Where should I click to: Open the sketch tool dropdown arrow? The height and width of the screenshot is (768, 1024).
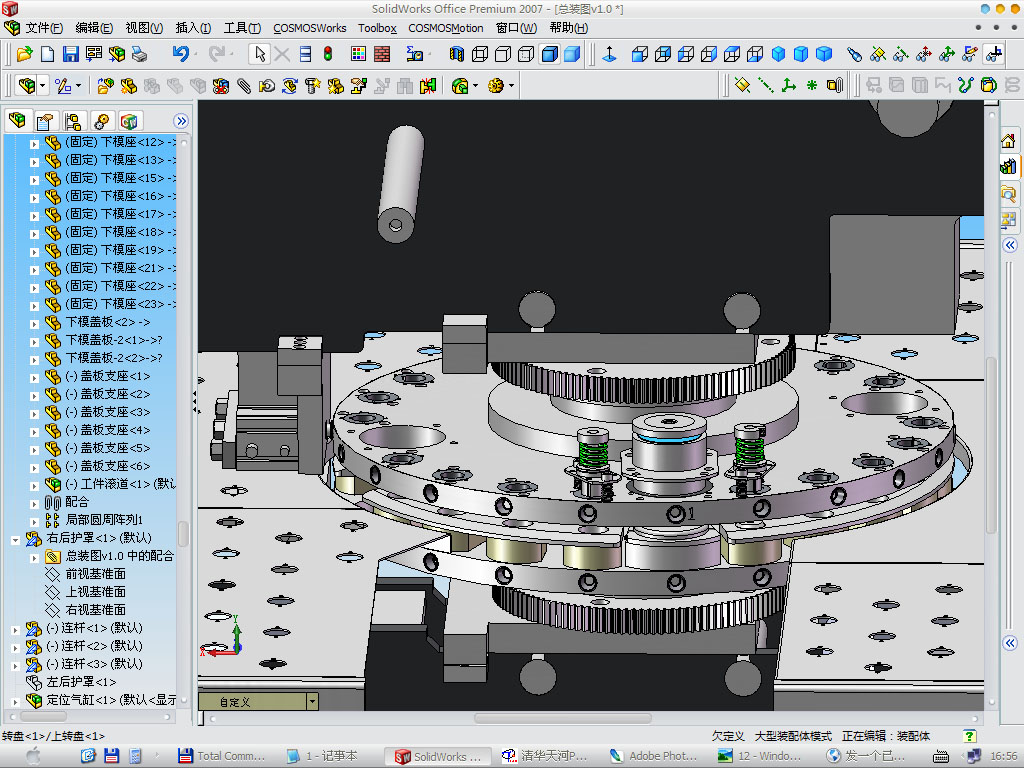click(x=78, y=86)
